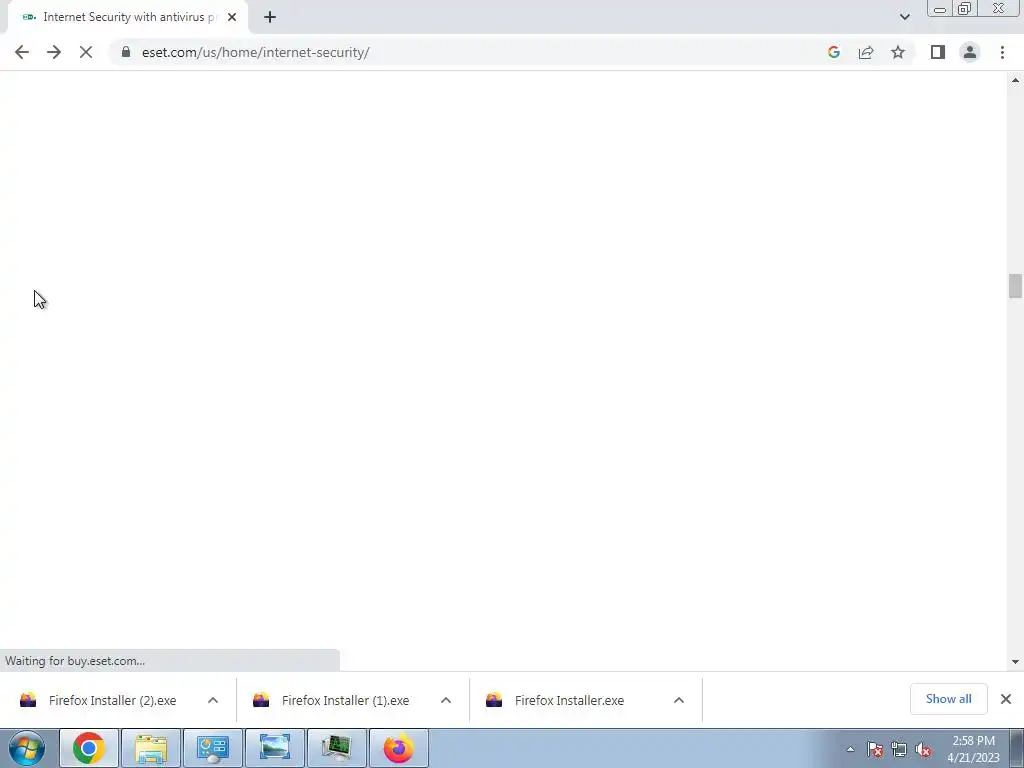
Task: Show hidden system tray icons
Action: [x=850, y=749]
